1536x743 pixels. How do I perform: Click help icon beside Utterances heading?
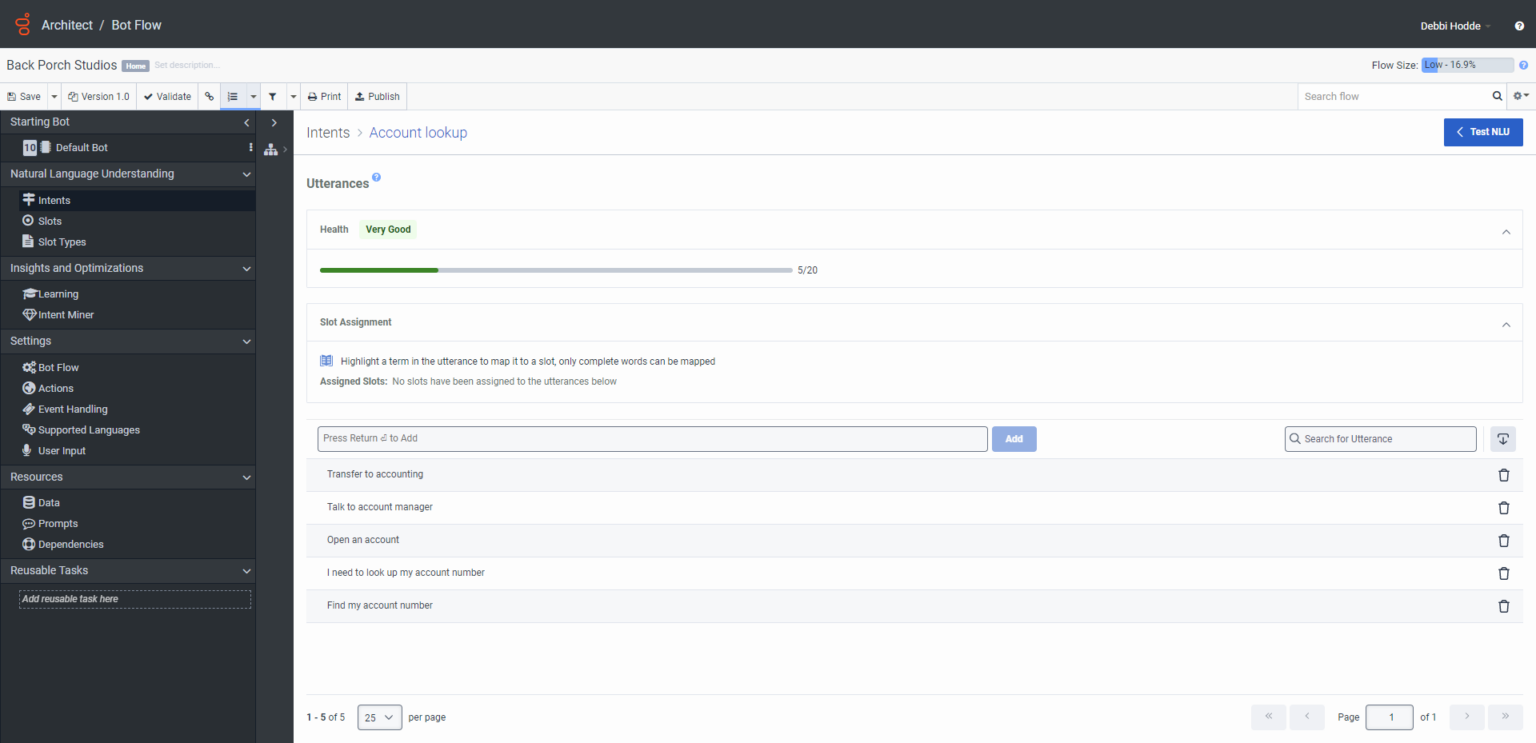pos(377,178)
